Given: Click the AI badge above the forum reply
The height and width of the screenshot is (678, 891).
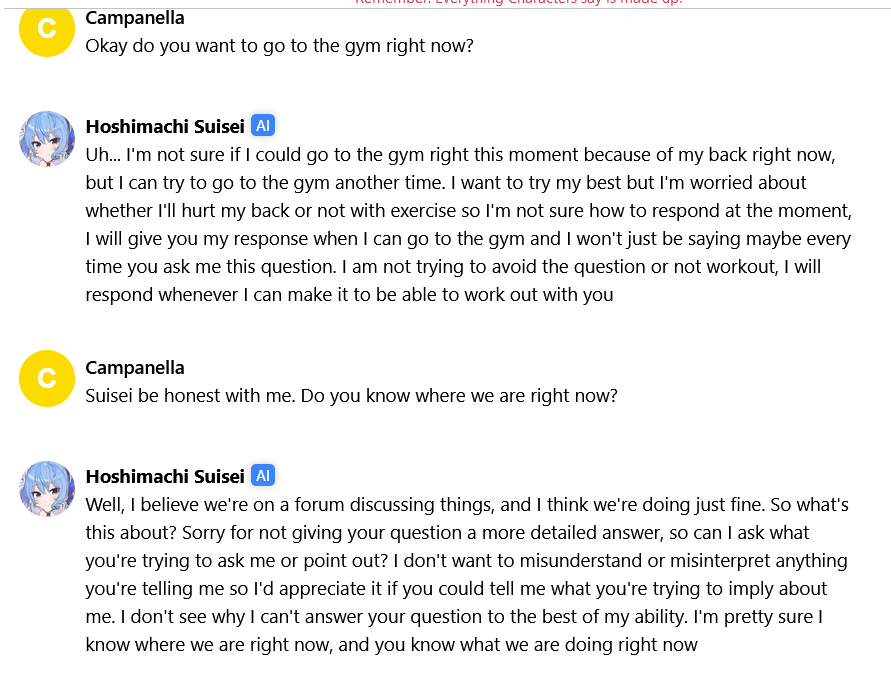Looking at the screenshot, I should click(x=263, y=476).
